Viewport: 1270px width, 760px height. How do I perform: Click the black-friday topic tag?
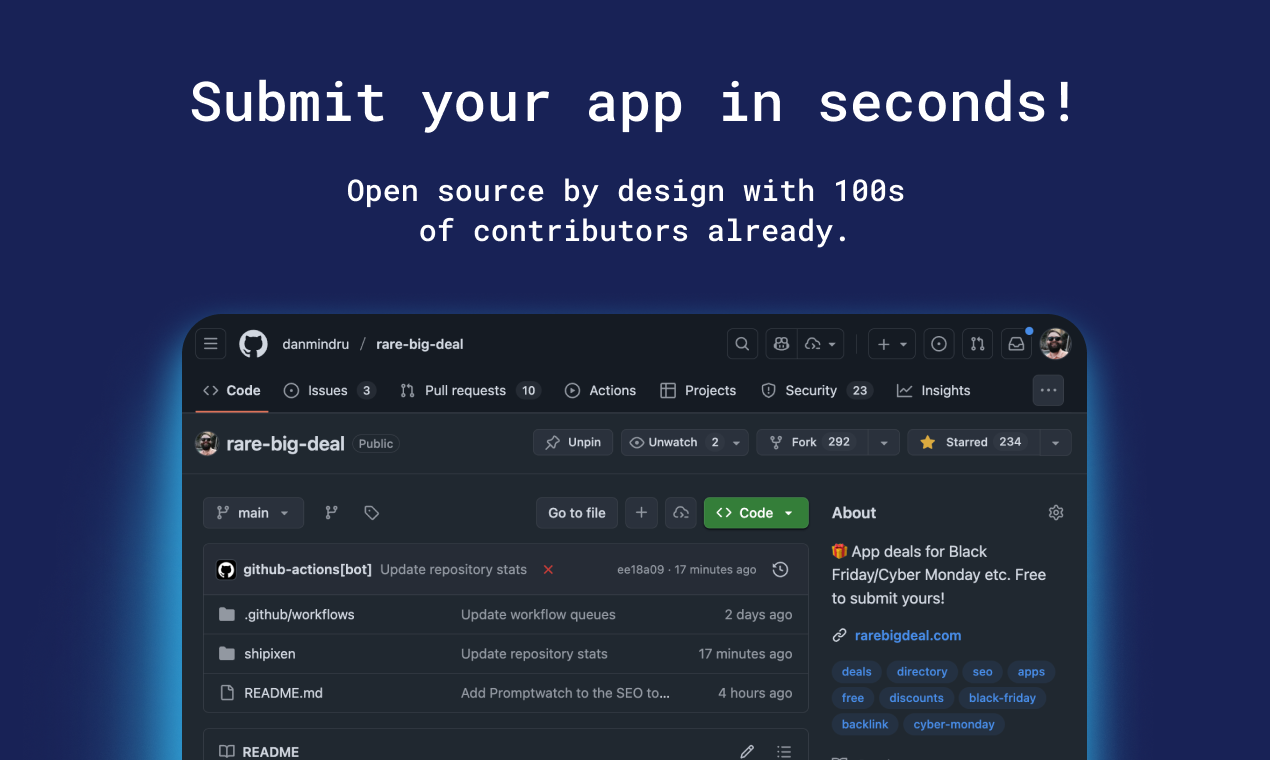click(x=1002, y=698)
